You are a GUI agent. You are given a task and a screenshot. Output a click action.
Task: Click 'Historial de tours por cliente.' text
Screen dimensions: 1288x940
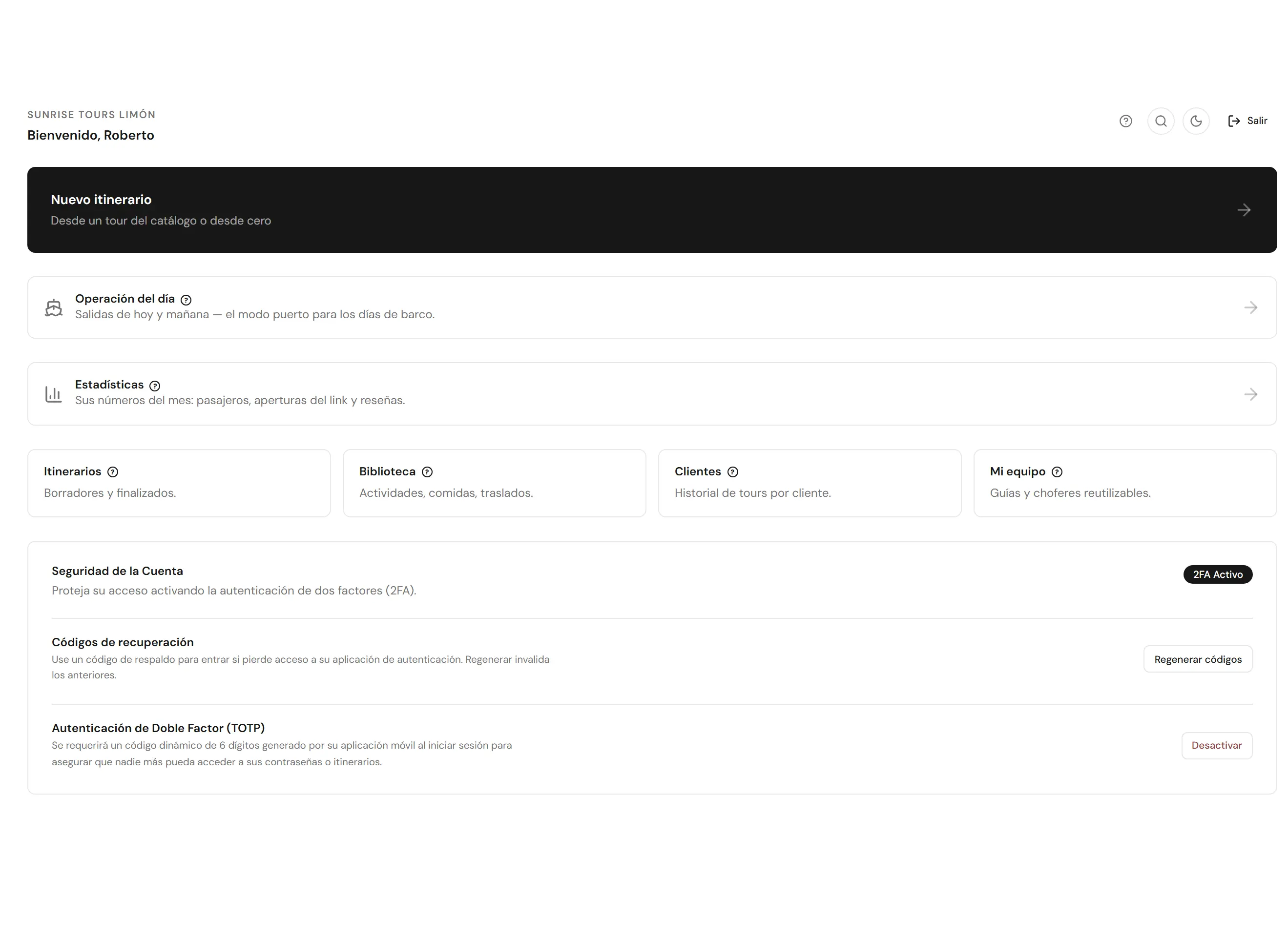[752, 493]
